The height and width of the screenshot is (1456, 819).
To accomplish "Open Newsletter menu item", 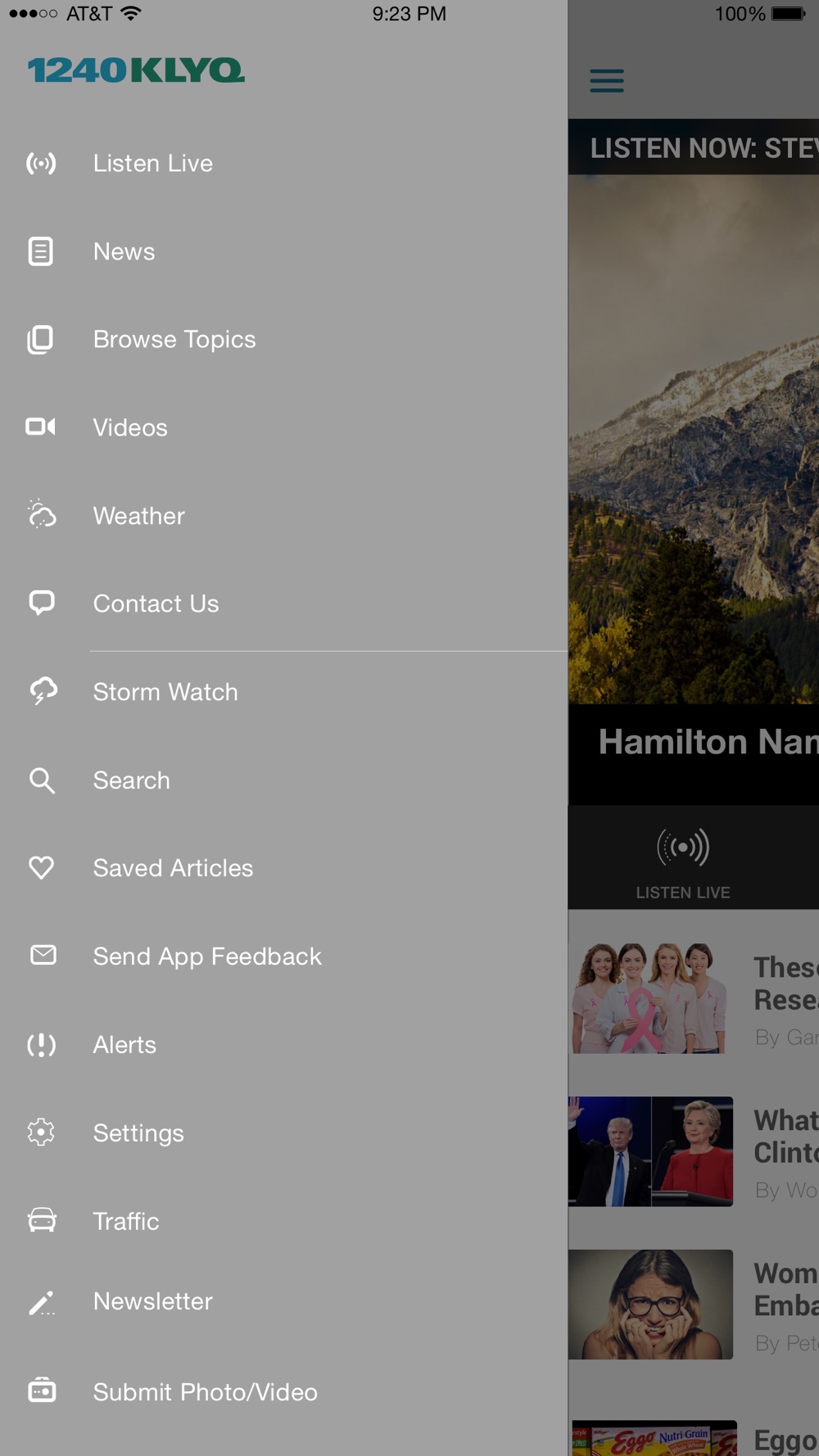I will 283,1301.
